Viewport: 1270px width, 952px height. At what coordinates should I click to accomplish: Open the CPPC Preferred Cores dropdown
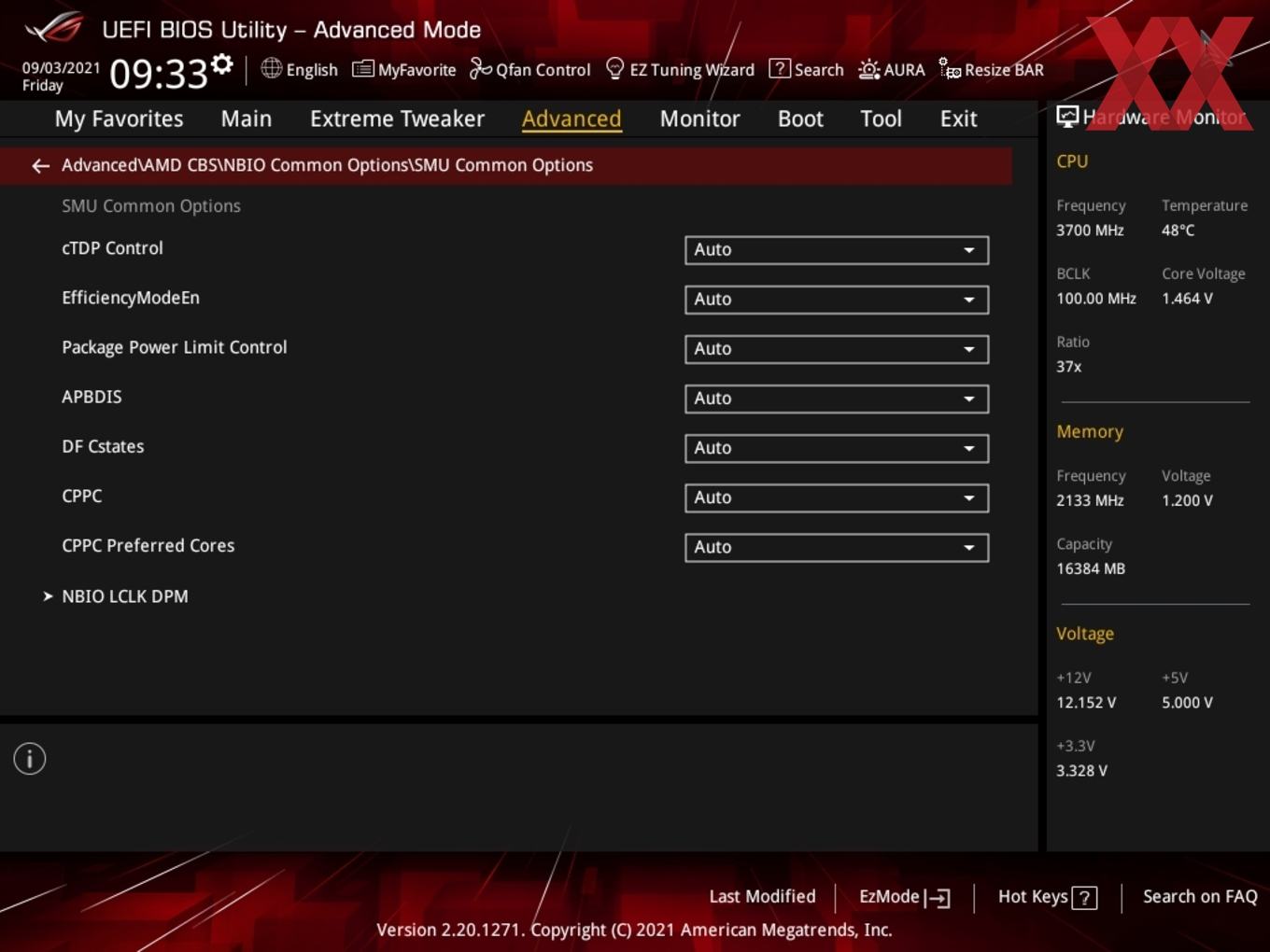point(837,547)
